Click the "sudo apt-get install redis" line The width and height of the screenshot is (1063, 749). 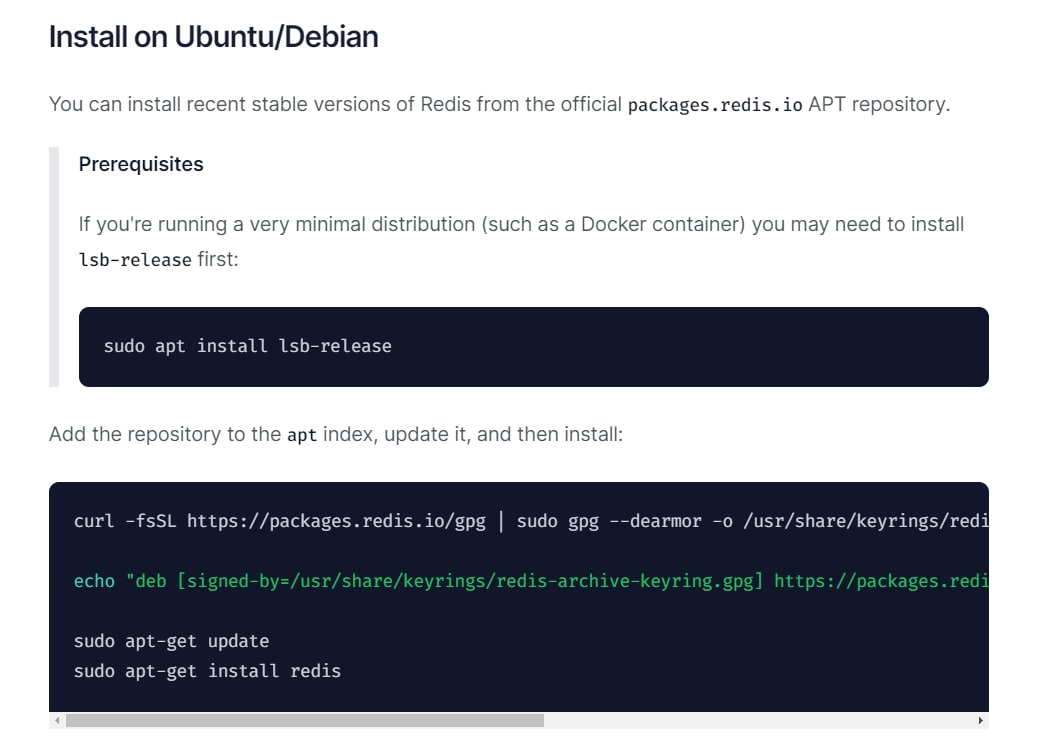click(x=207, y=671)
